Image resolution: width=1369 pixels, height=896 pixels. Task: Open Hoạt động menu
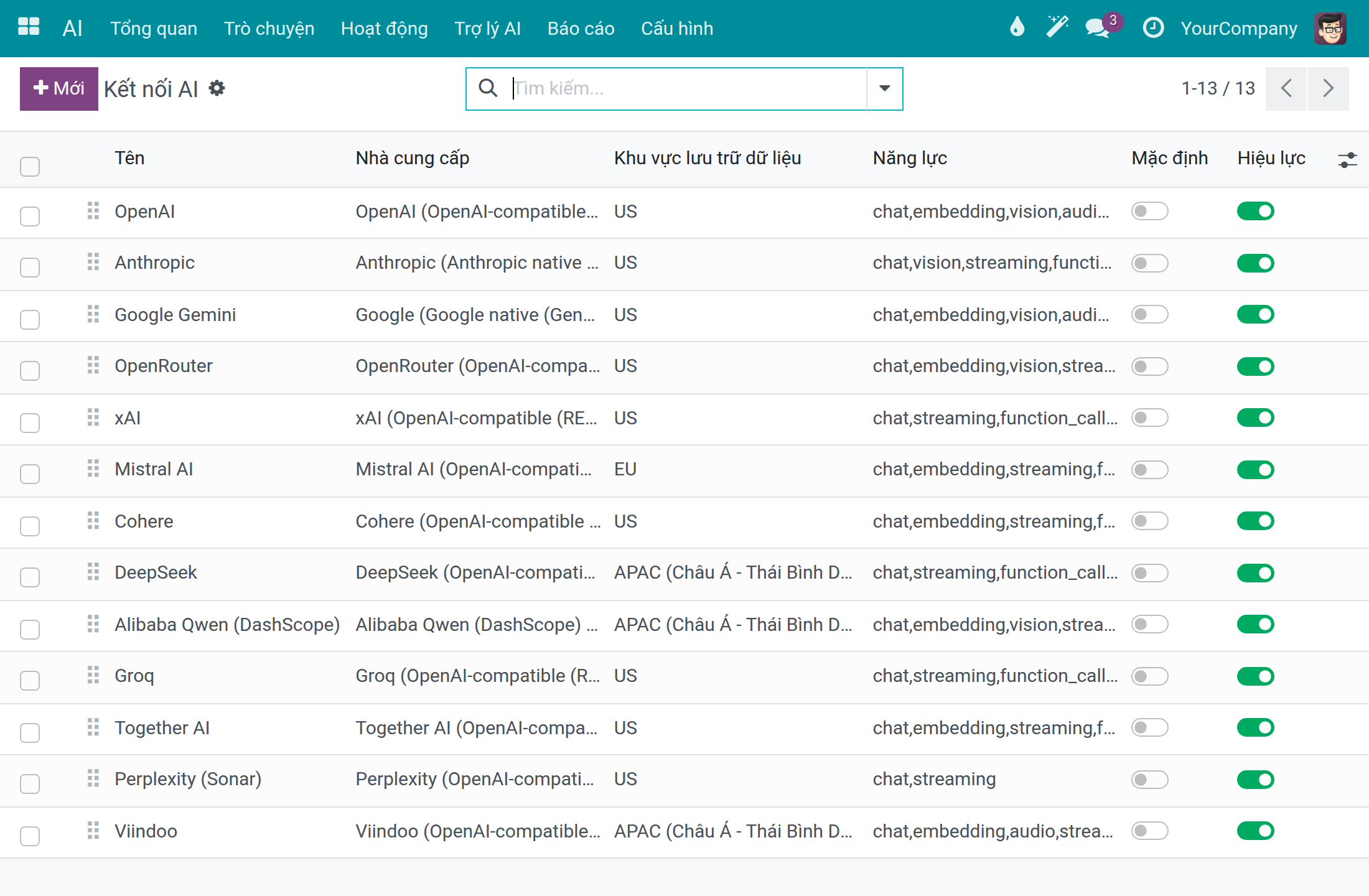click(384, 28)
